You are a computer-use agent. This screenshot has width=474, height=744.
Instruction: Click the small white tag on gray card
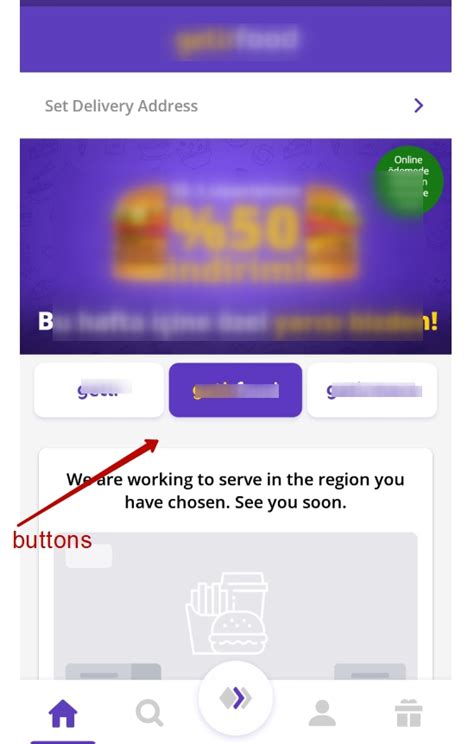pos(89,556)
